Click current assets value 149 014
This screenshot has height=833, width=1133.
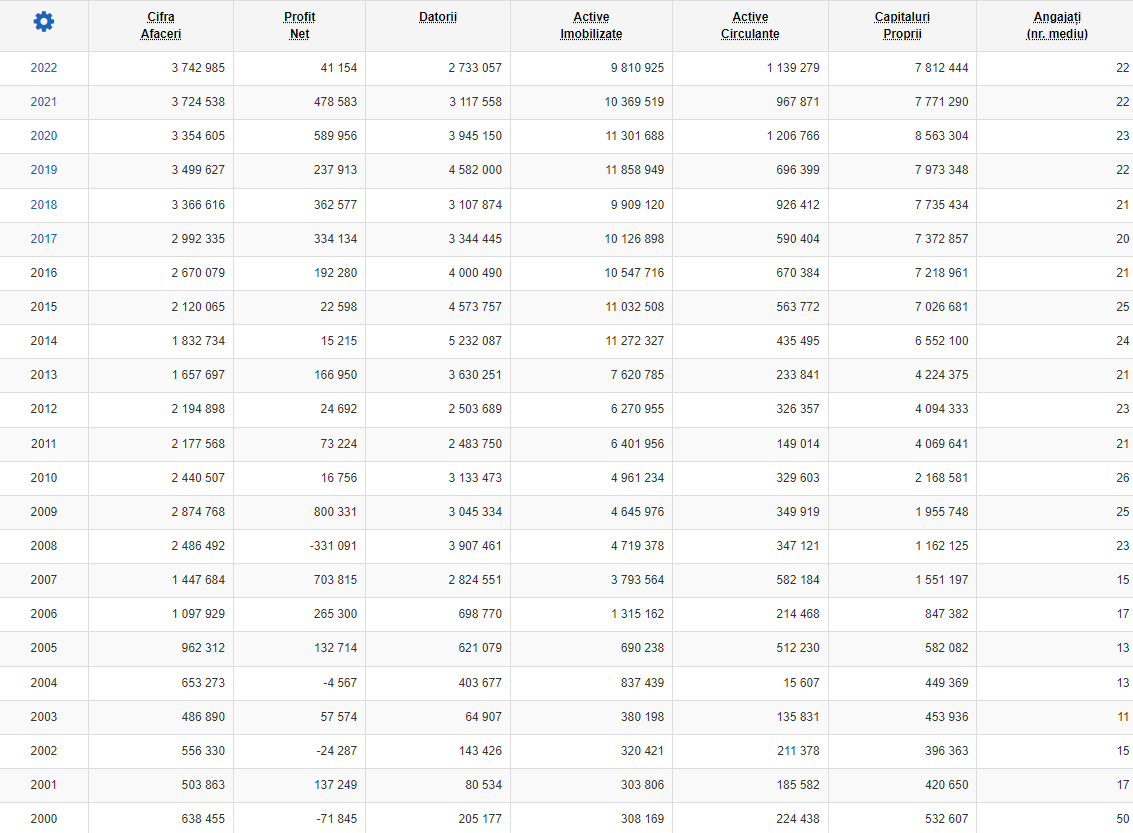(798, 444)
